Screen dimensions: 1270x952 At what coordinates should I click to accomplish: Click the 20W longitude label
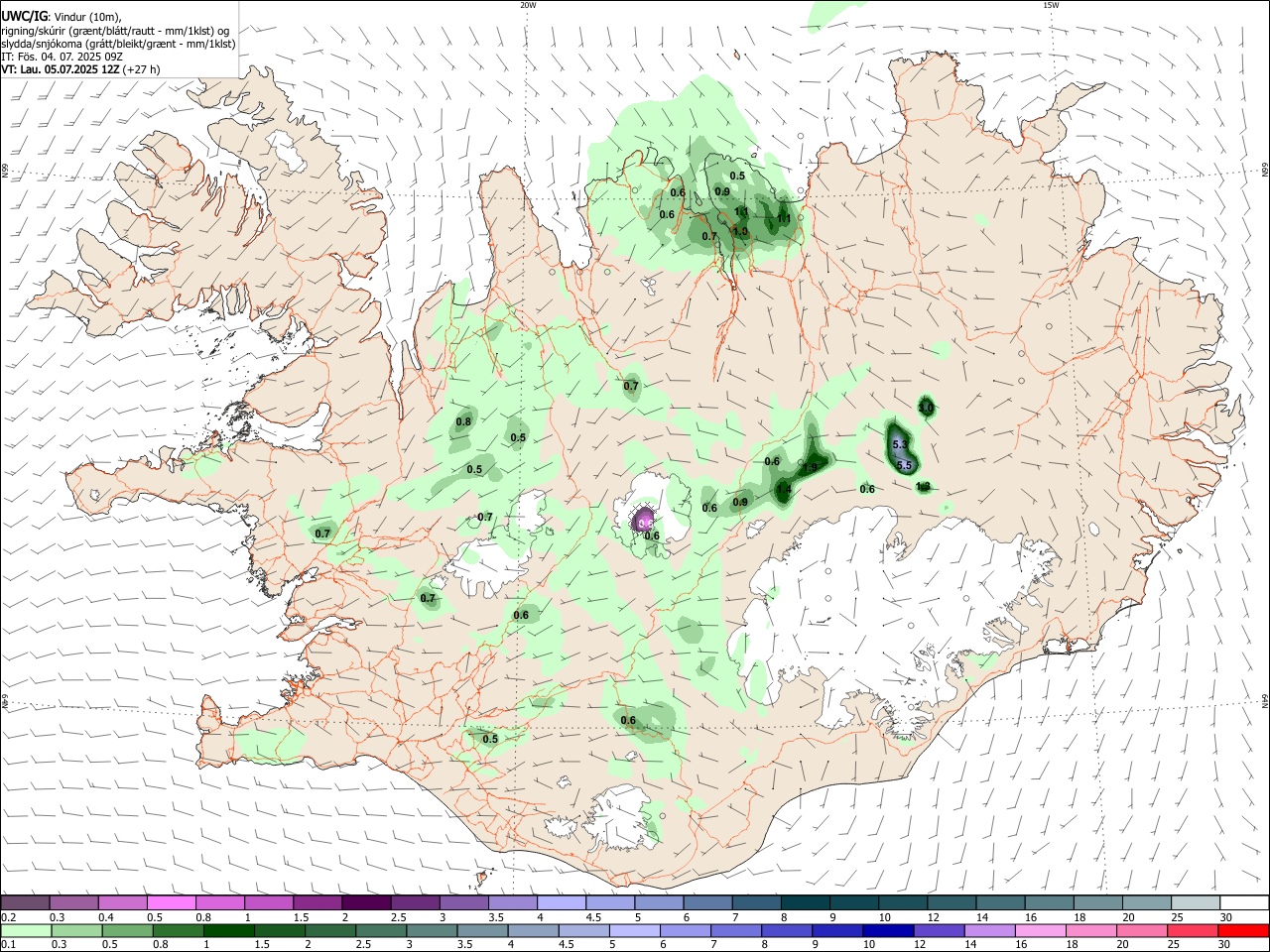pyautogui.click(x=528, y=5)
